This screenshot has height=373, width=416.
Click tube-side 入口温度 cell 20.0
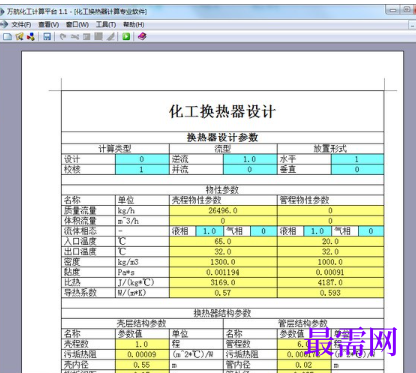click(x=330, y=241)
